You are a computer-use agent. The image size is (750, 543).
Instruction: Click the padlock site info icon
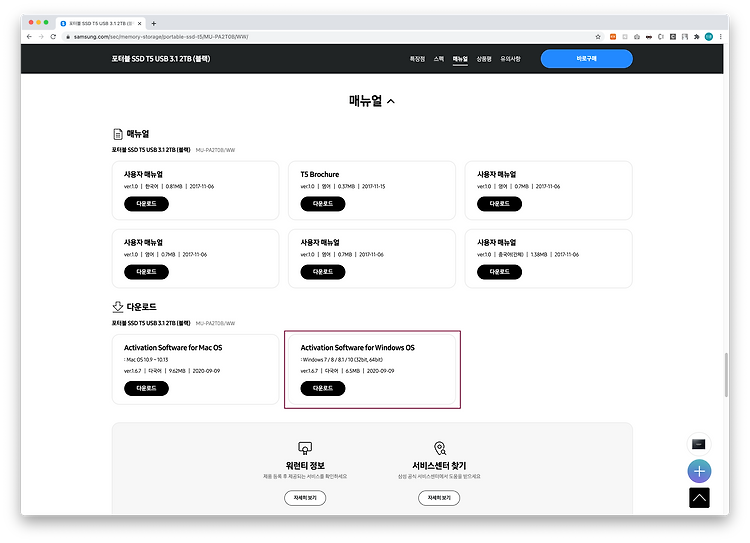pyautogui.click(x=68, y=37)
